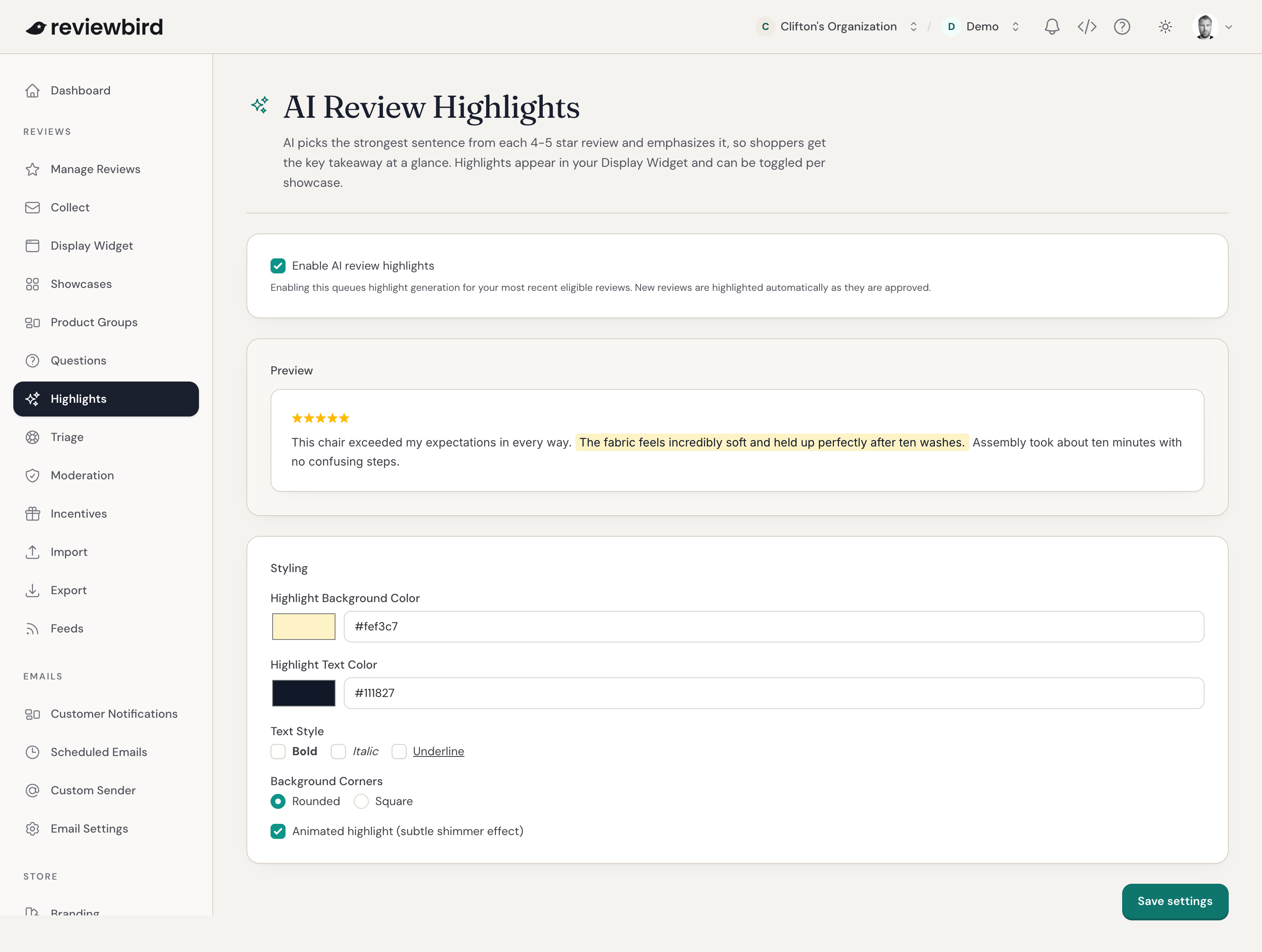Viewport: 1262px width, 952px height.
Task: Click the Showcases grid icon
Action: [32, 284]
